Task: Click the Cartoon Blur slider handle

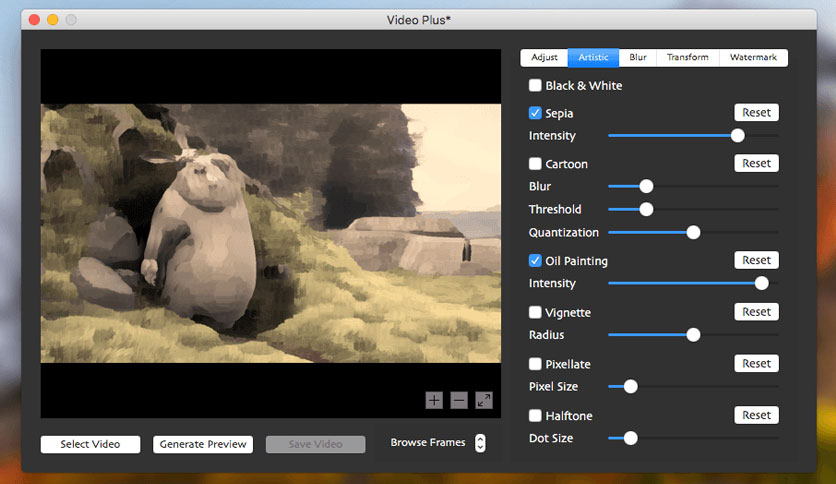Action: (646, 186)
